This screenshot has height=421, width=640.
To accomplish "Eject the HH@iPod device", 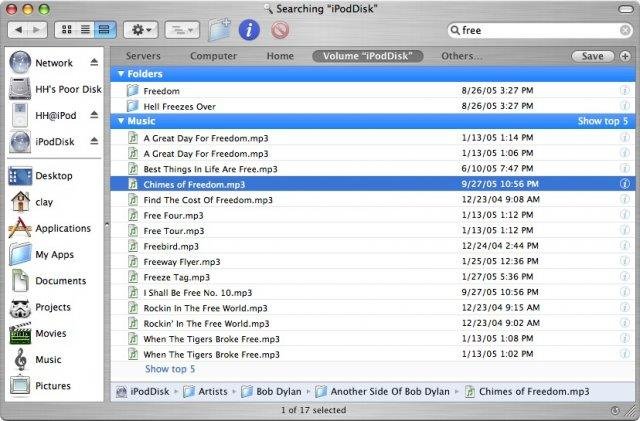I will [94, 115].
